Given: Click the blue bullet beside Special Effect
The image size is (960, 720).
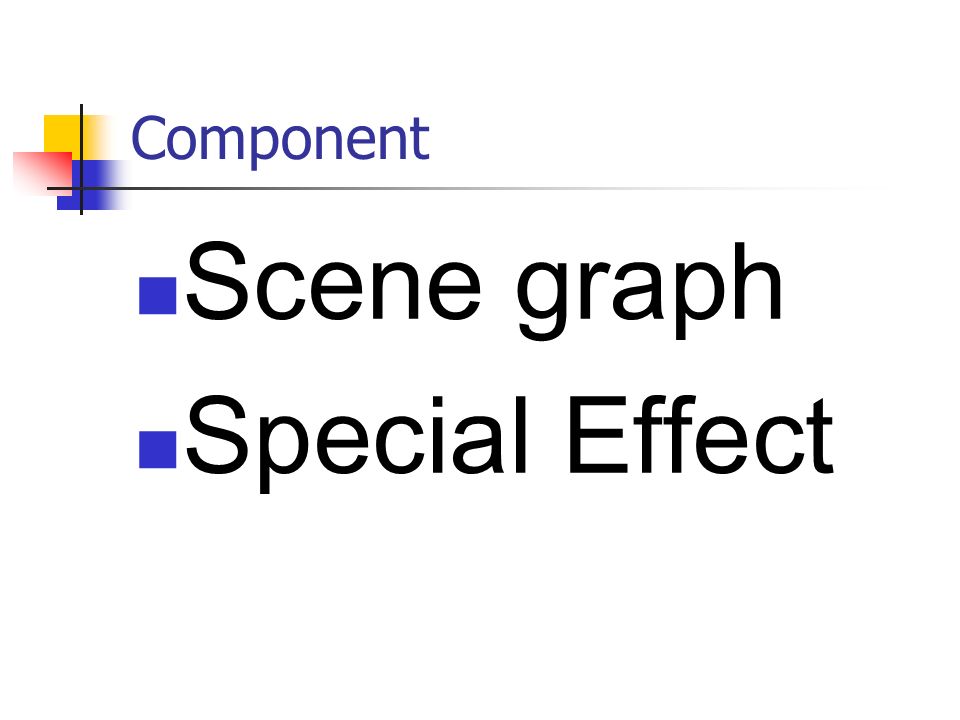Looking at the screenshot, I should (157, 450).
